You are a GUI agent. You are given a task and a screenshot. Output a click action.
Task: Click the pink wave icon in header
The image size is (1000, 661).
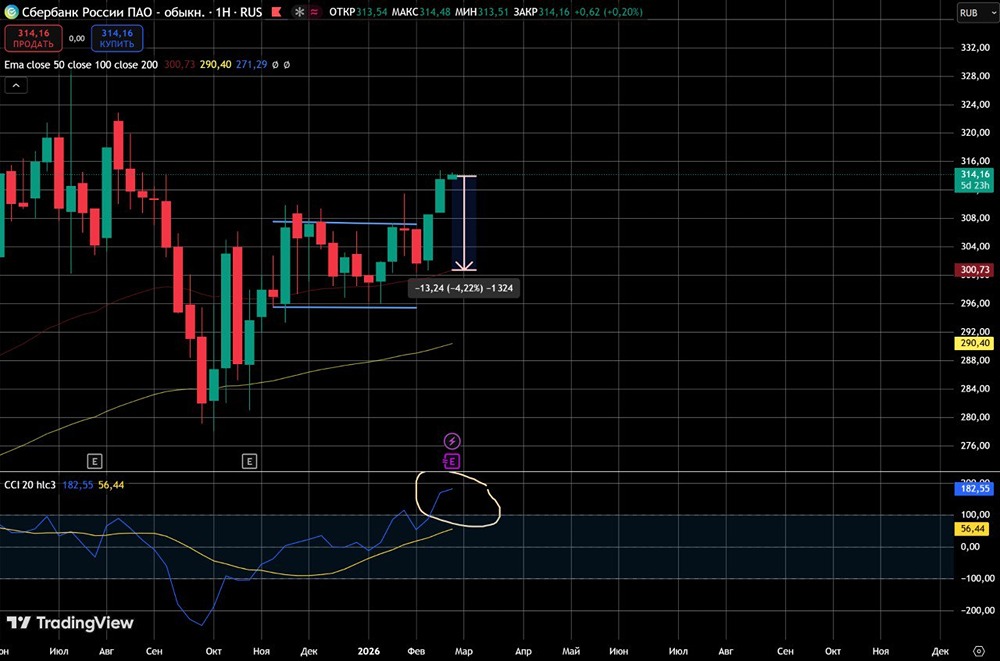(x=314, y=11)
